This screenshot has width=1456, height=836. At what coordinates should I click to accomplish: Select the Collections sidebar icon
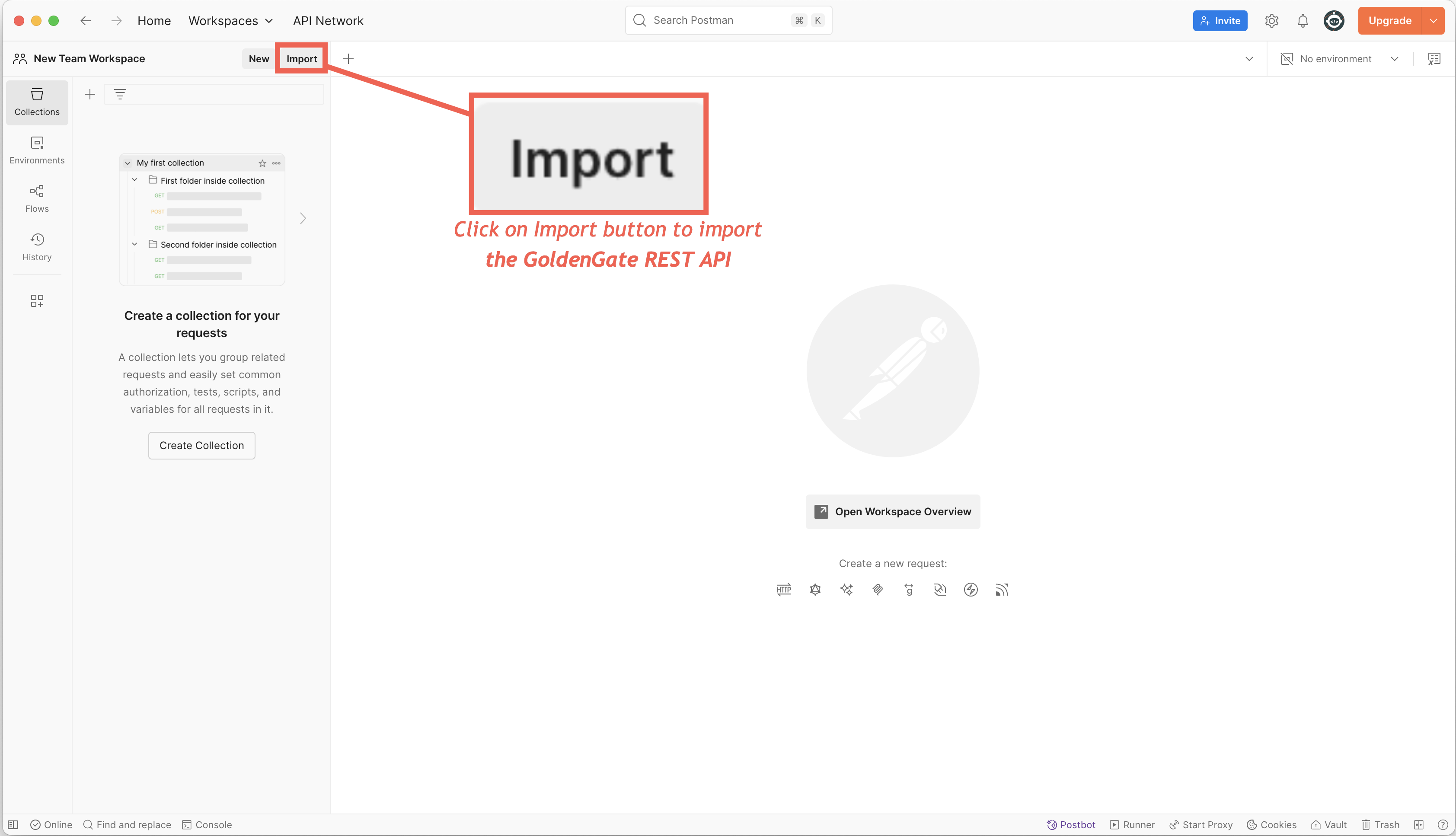click(x=37, y=102)
